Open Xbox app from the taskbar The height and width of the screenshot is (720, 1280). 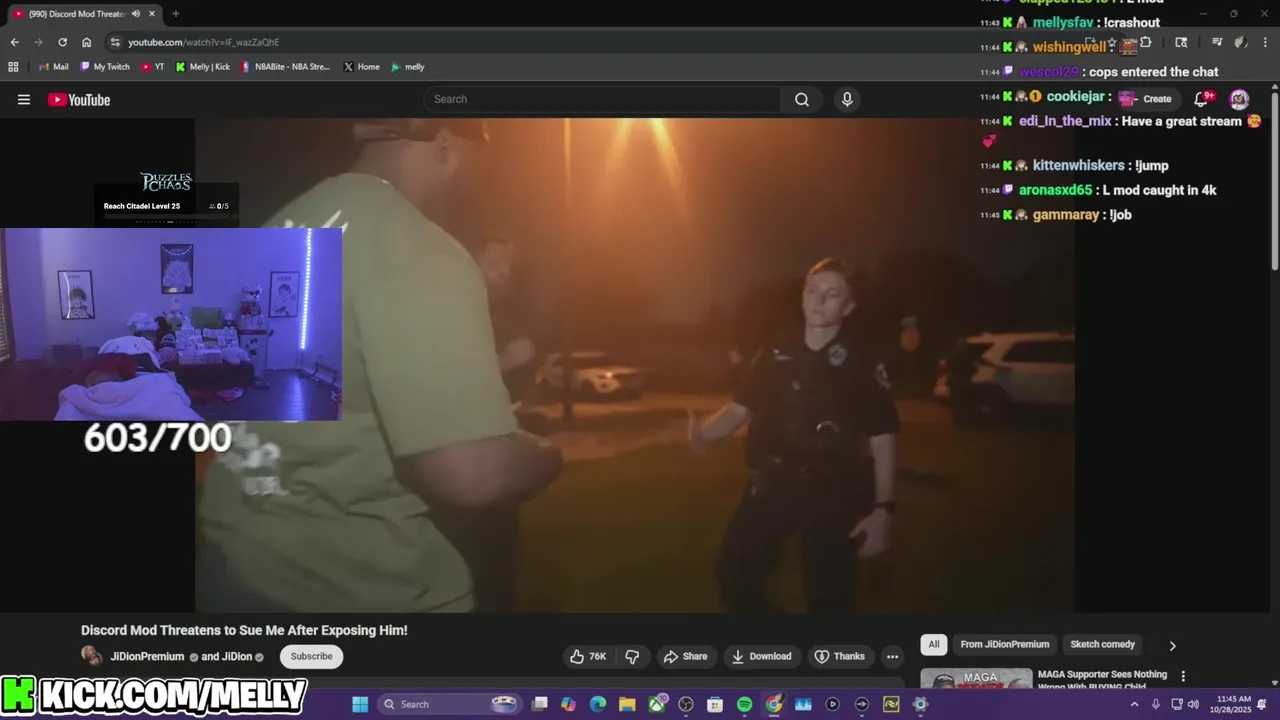pos(657,704)
